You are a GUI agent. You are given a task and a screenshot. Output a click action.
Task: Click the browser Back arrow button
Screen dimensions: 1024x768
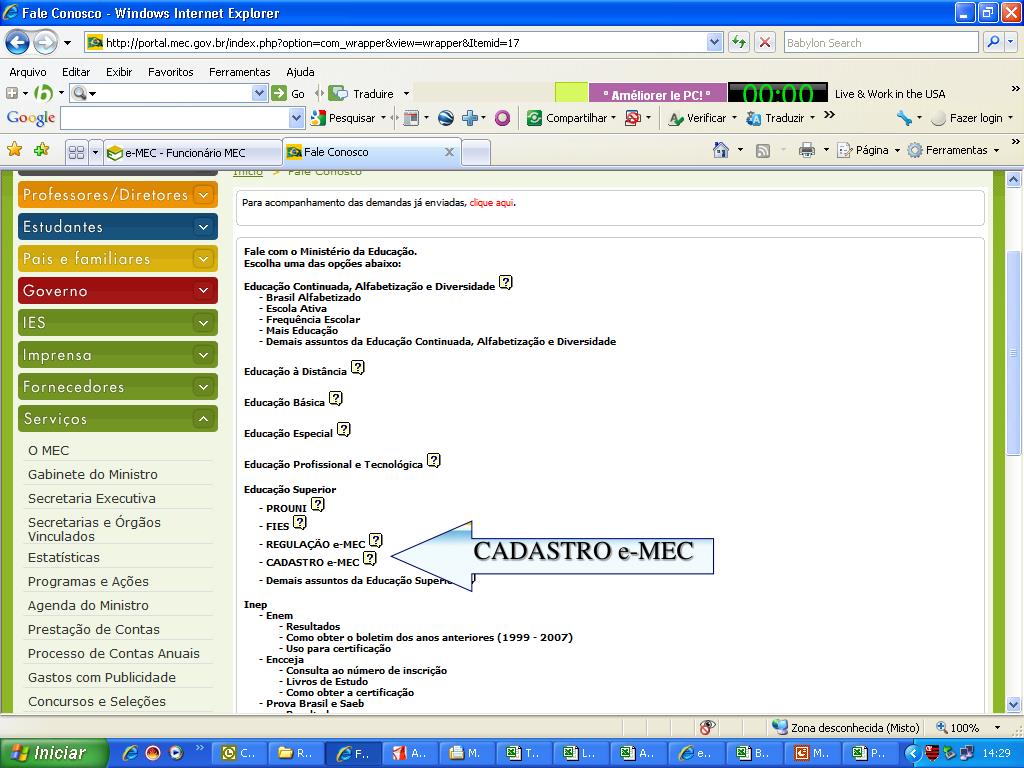point(18,43)
